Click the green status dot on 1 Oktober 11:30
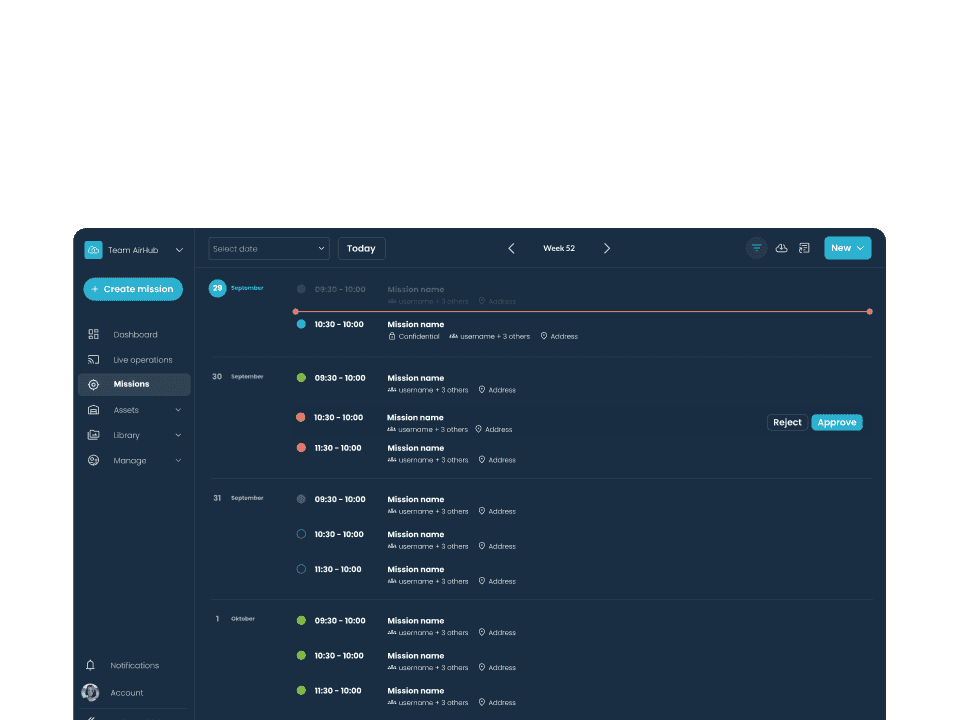This screenshot has height=720, width=958. (301, 691)
